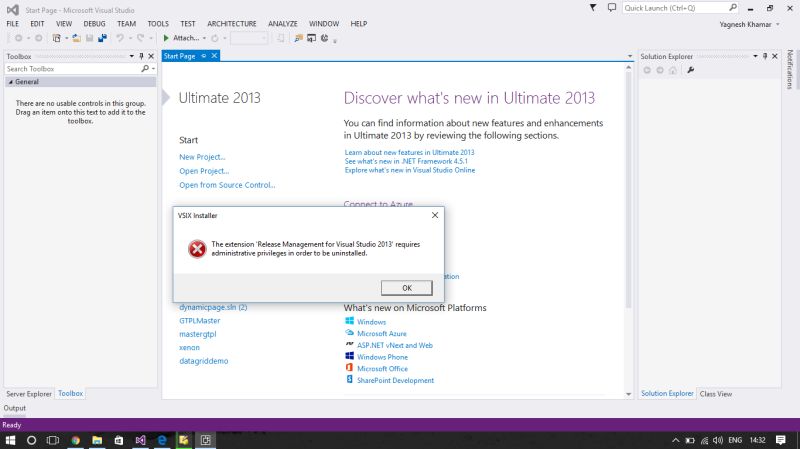Toggle the Solution Explorer auto-hide pin

point(765,56)
